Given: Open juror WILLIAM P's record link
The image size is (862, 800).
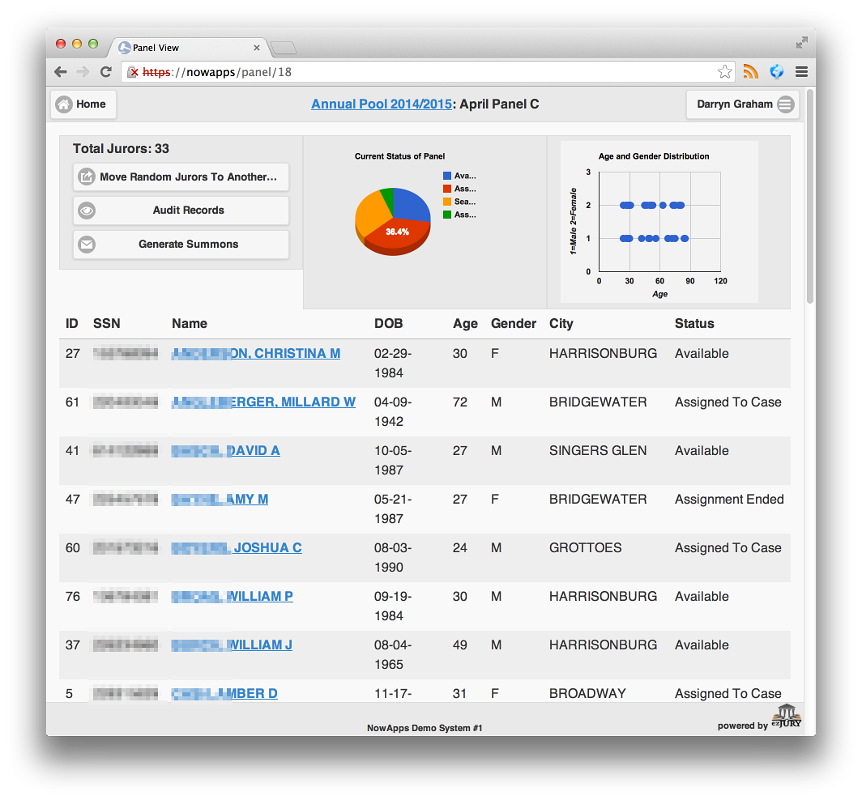Looking at the screenshot, I should 232,597.
